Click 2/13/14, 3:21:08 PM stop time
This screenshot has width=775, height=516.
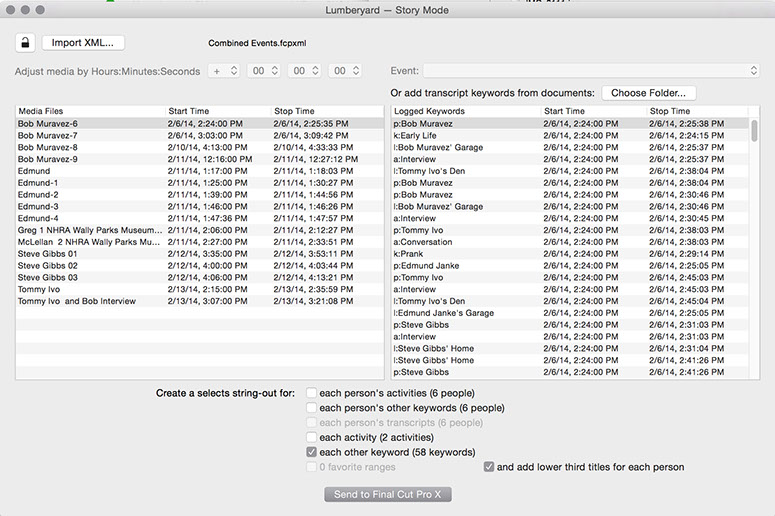[x=313, y=301]
